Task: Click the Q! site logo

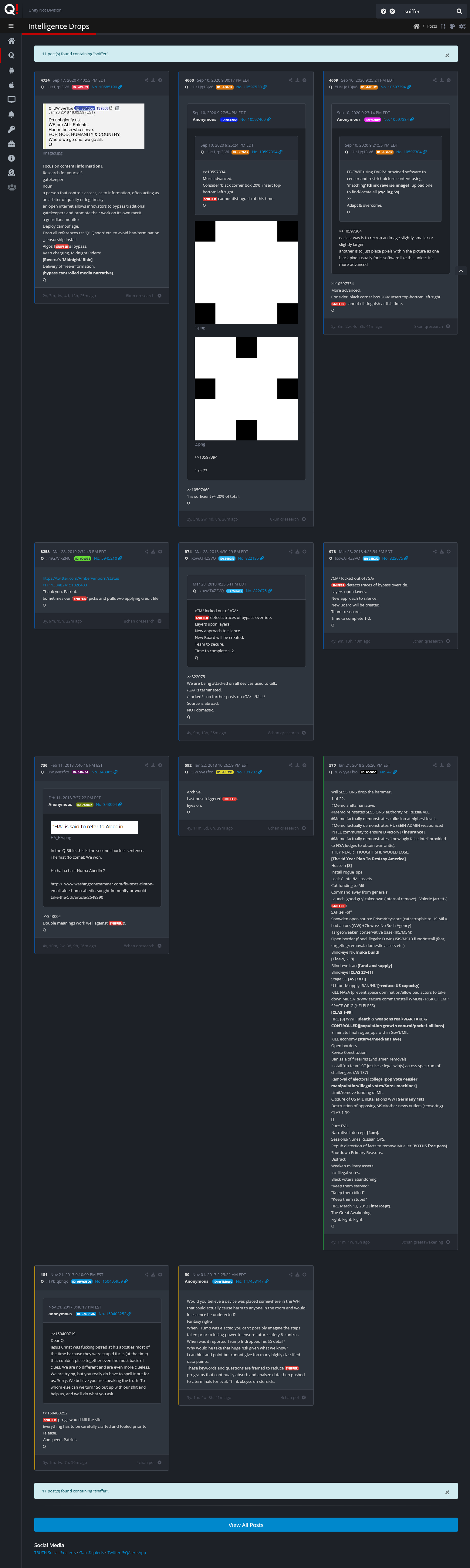Action: point(11,9)
